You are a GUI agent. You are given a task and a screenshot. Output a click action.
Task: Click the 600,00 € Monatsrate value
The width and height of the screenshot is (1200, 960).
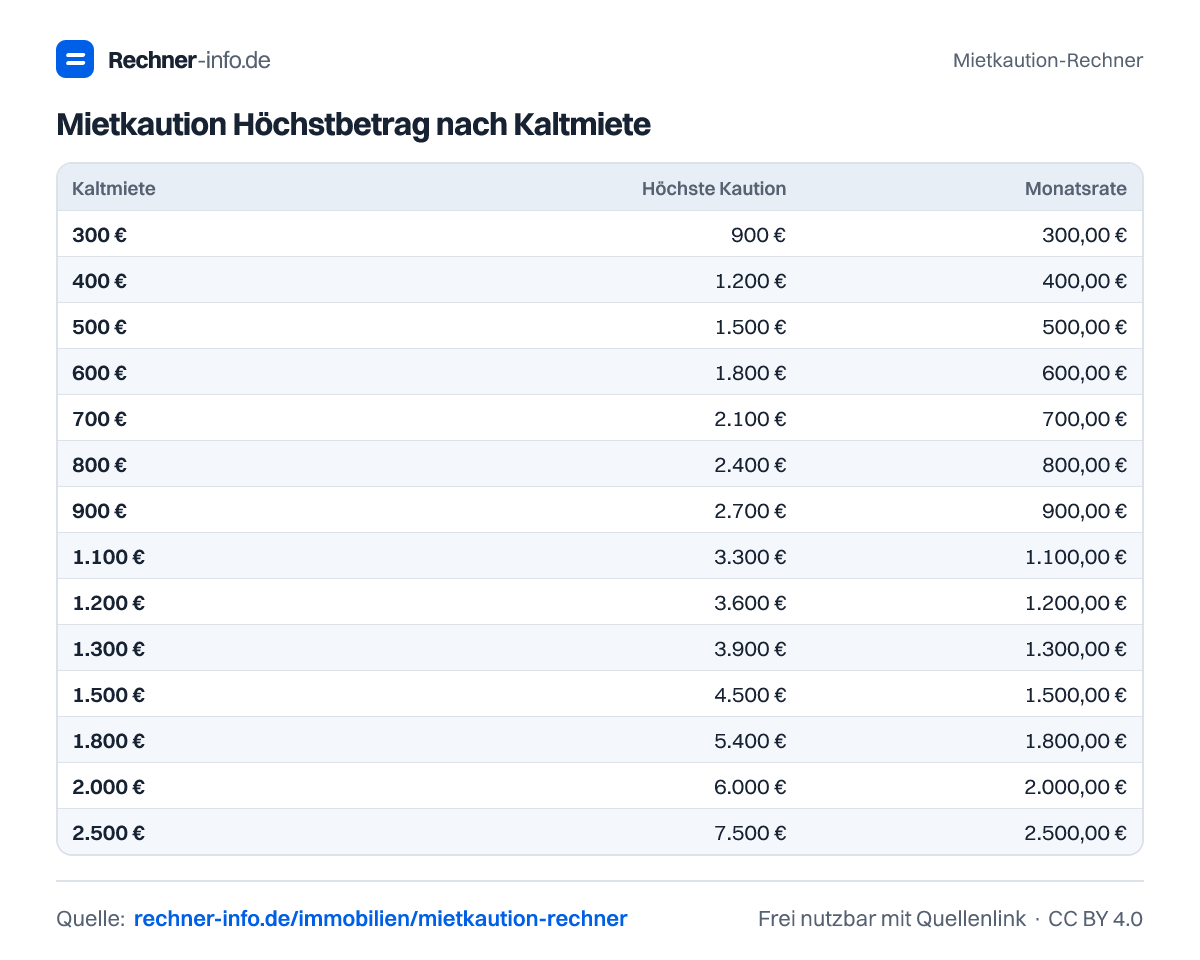pos(1085,373)
